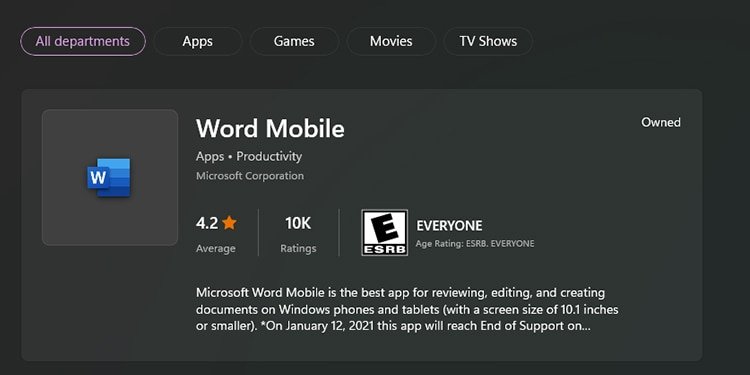
Task: Click the Owned status label
Action: tap(661, 122)
